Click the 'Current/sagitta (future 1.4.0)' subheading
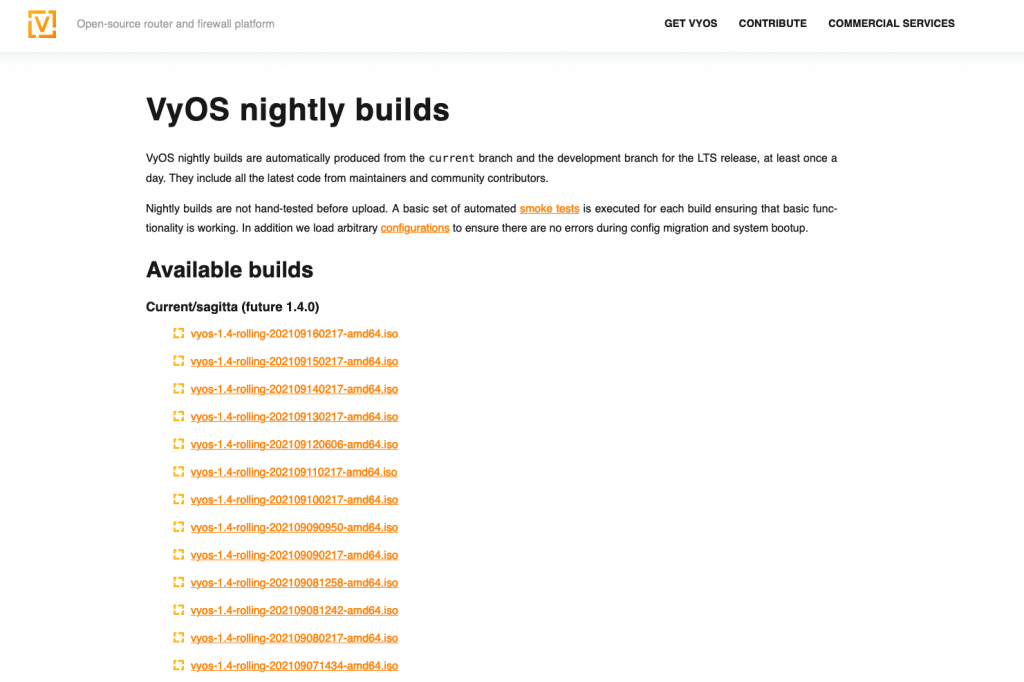Image resolution: width=1024 pixels, height=682 pixels. 232,307
